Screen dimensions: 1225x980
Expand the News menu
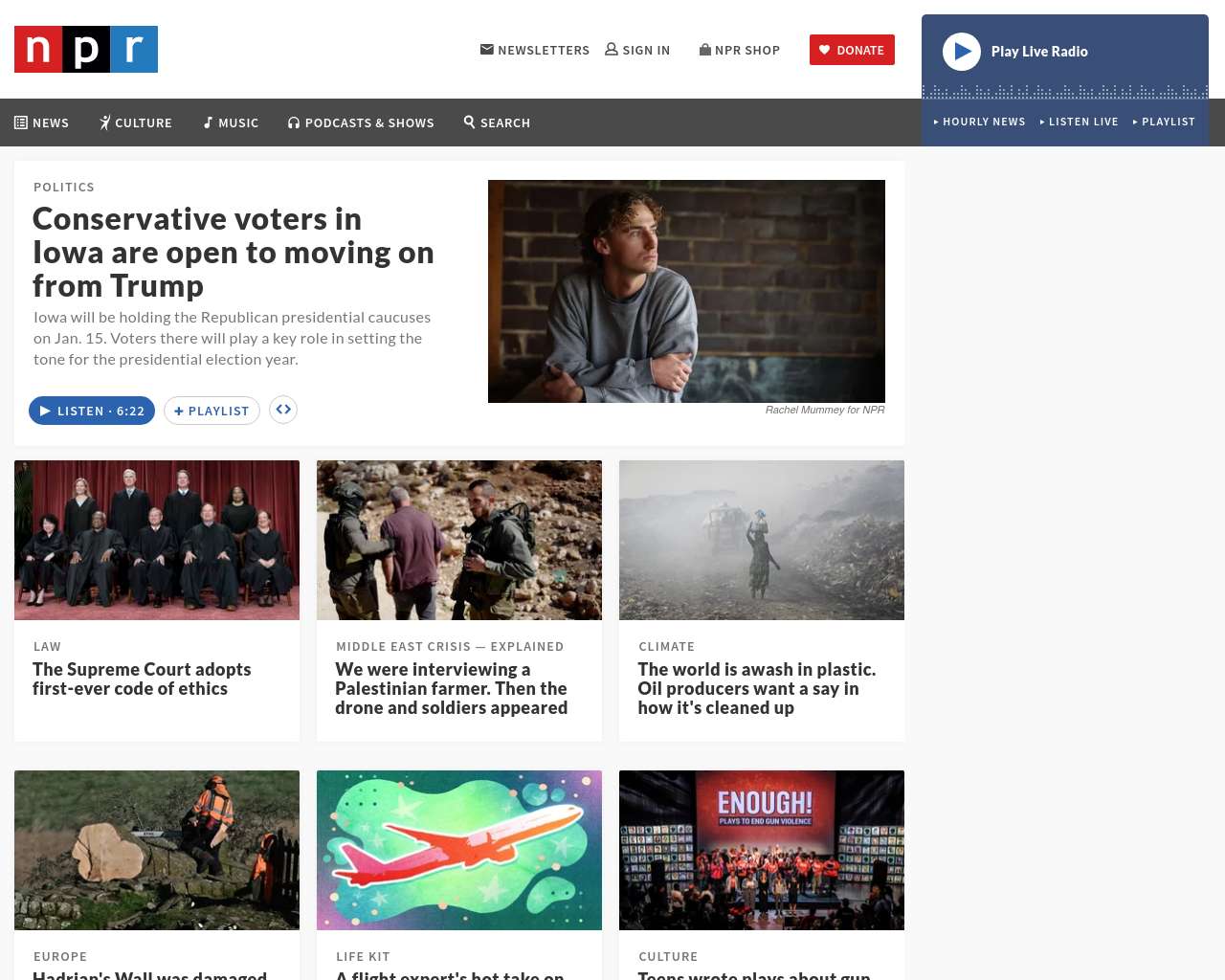pyautogui.click(x=41, y=122)
